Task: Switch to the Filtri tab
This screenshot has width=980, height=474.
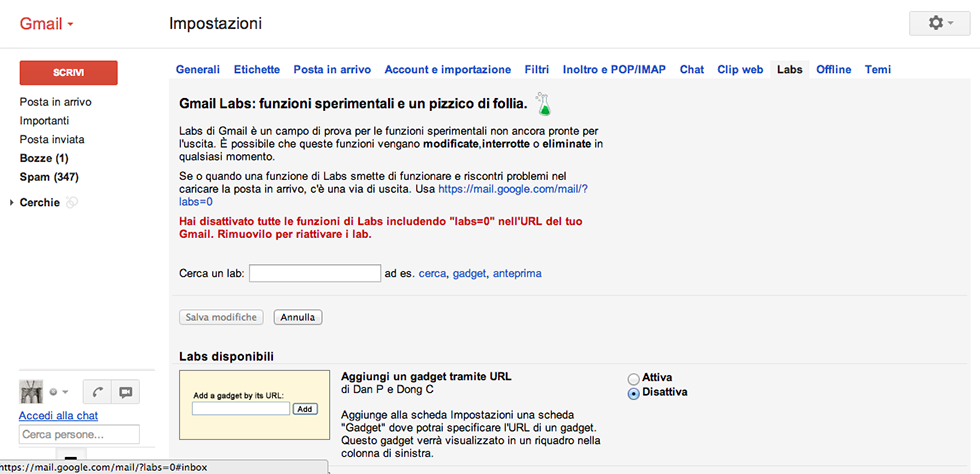Action: point(537,70)
